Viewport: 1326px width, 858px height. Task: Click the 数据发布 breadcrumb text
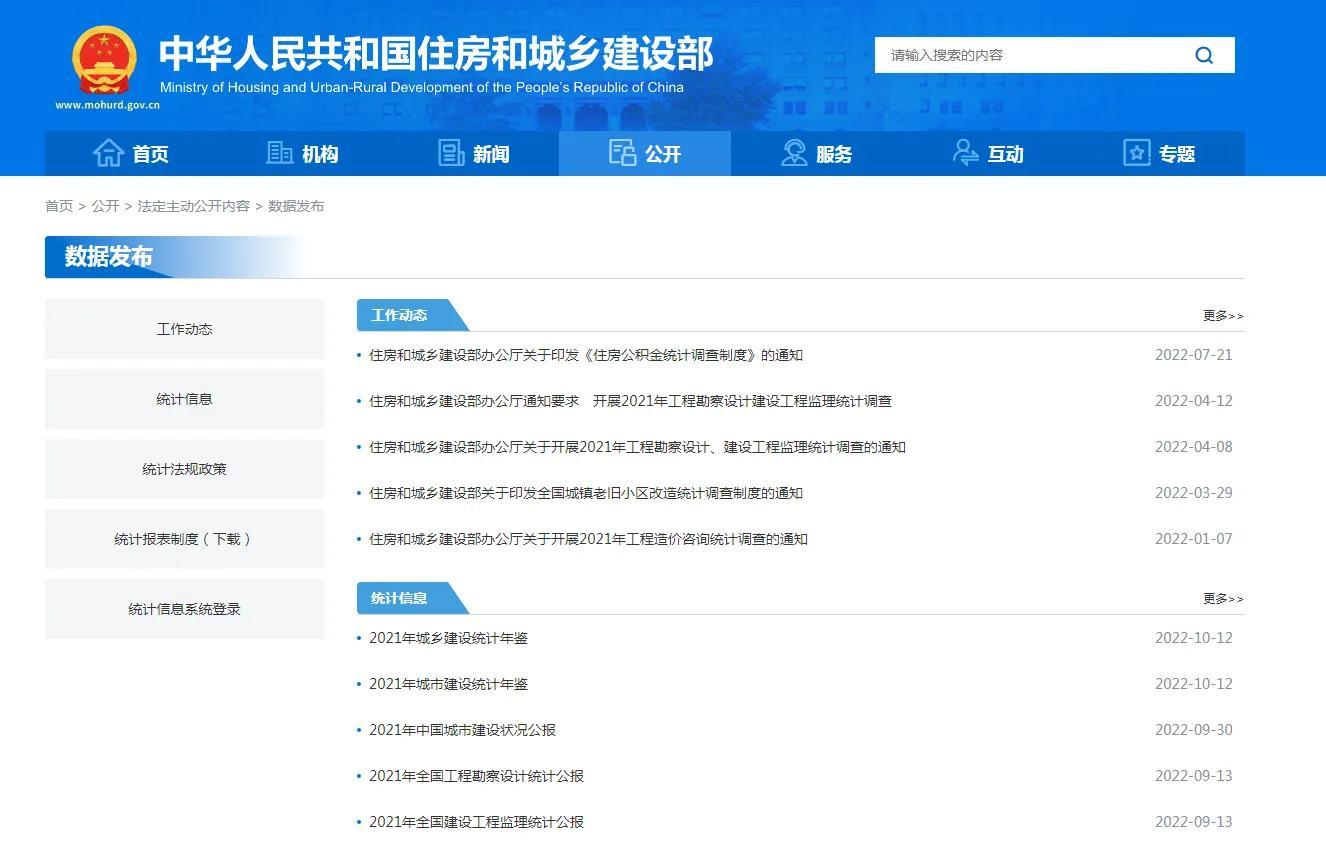point(296,206)
